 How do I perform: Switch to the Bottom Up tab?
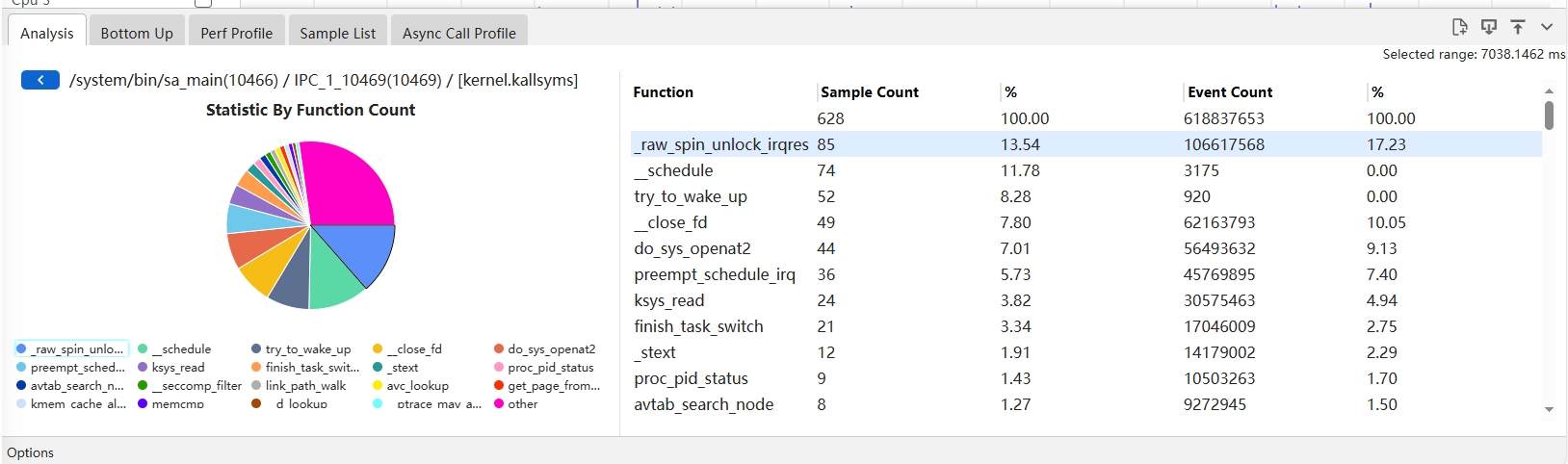tap(137, 33)
